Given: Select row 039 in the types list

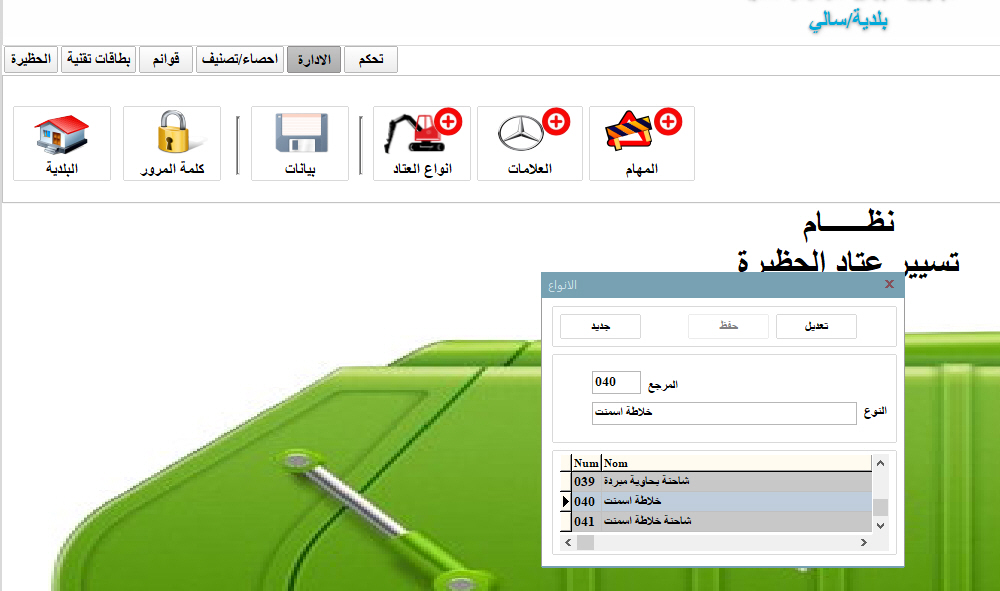Looking at the screenshot, I should [720, 481].
